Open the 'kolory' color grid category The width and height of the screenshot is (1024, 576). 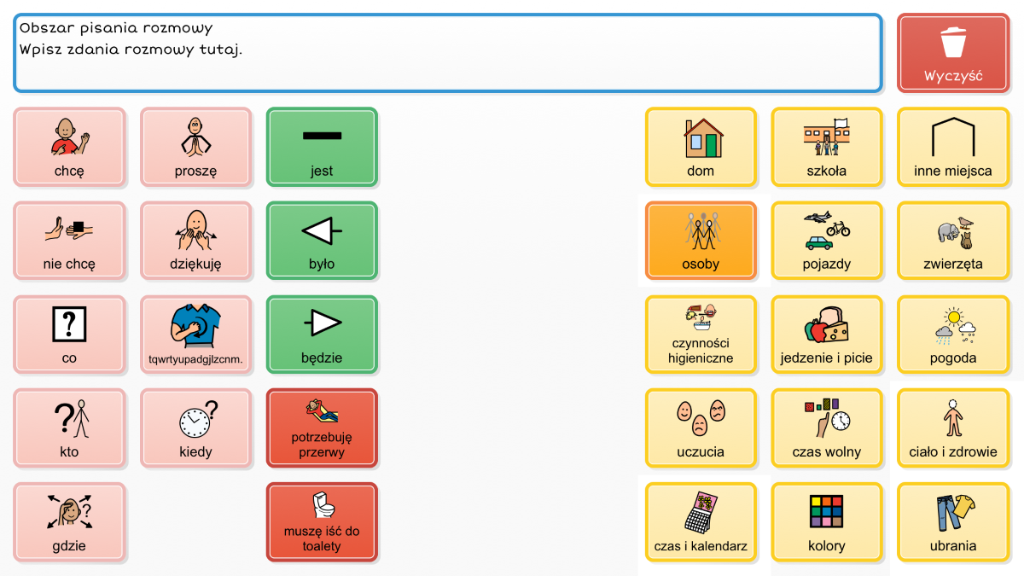(826, 522)
